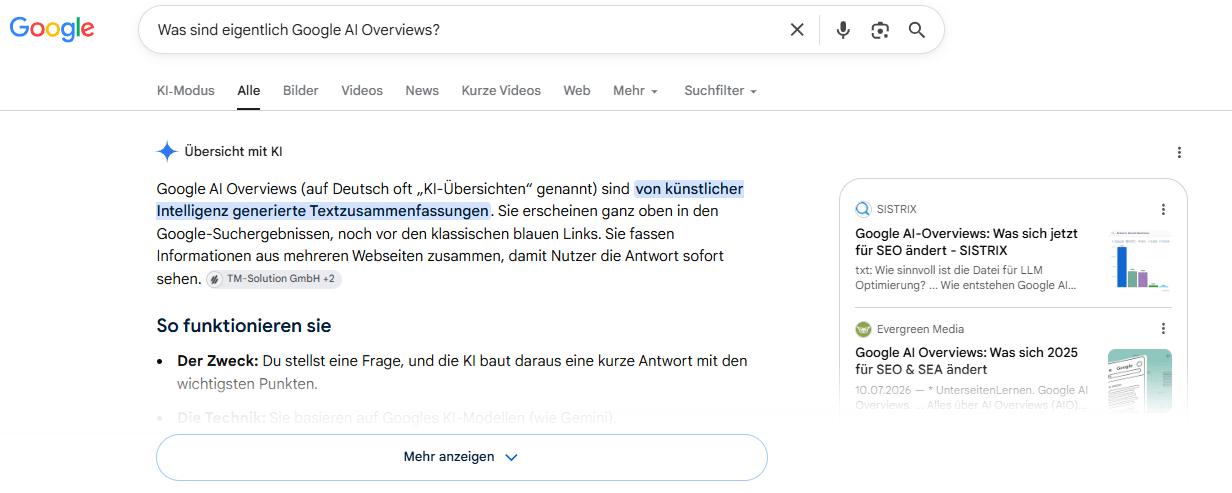Expand the Mehr dropdown
The image size is (1232, 493).
(x=636, y=90)
